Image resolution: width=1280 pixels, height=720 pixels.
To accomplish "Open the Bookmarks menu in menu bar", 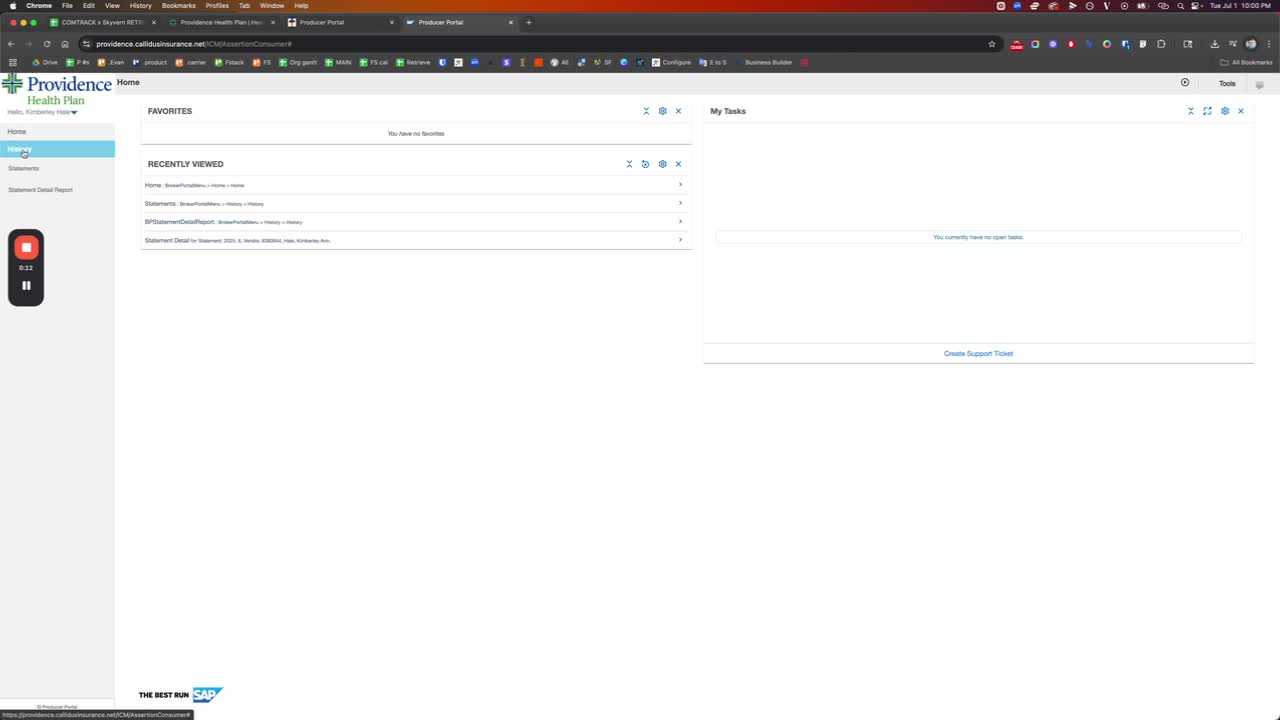I will click(179, 6).
